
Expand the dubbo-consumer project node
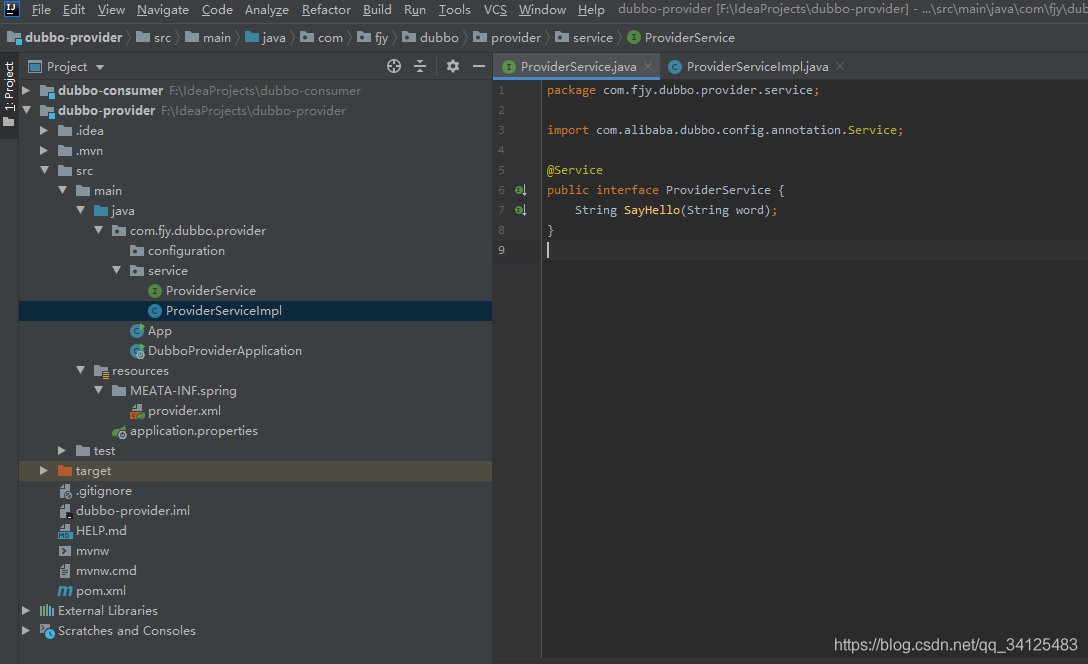(x=26, y=90)
